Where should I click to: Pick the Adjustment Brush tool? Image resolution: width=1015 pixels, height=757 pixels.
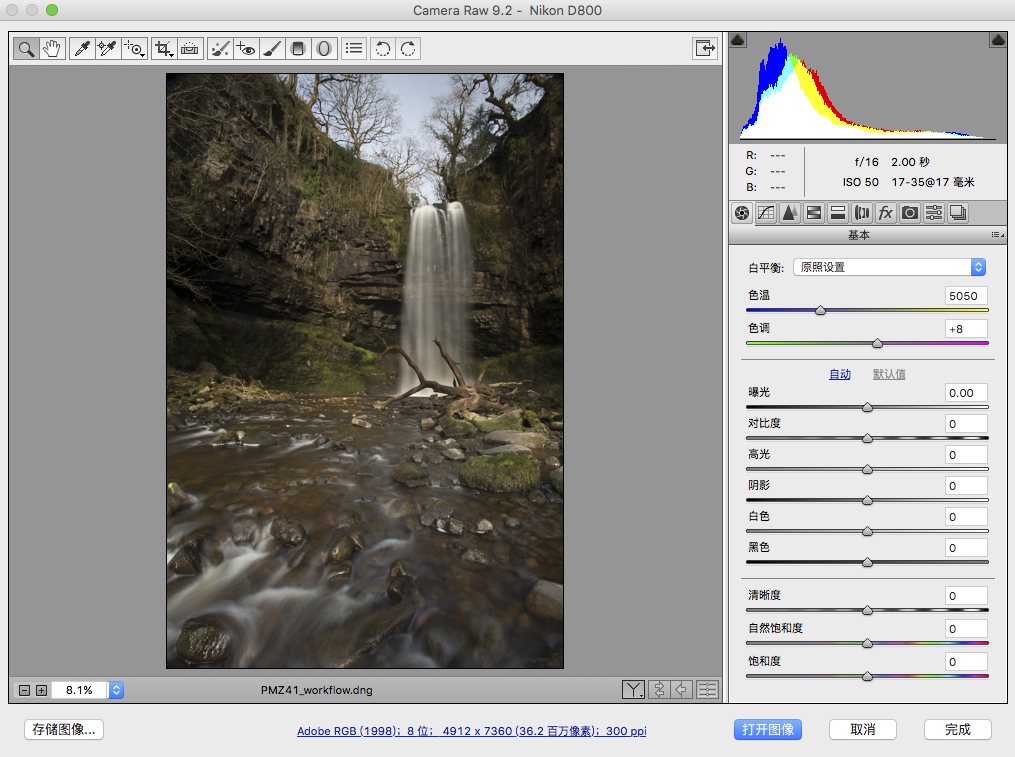point(272,48)
